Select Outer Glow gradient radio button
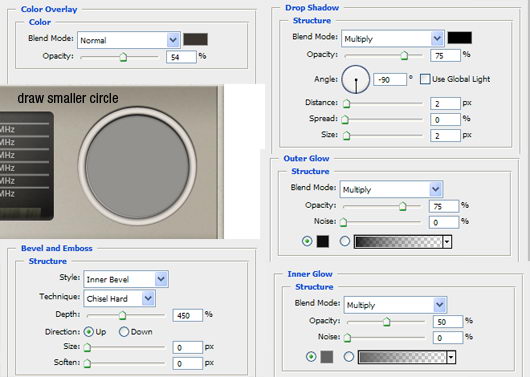This screenshot has width=530, height=377. (x=345, y=241)
